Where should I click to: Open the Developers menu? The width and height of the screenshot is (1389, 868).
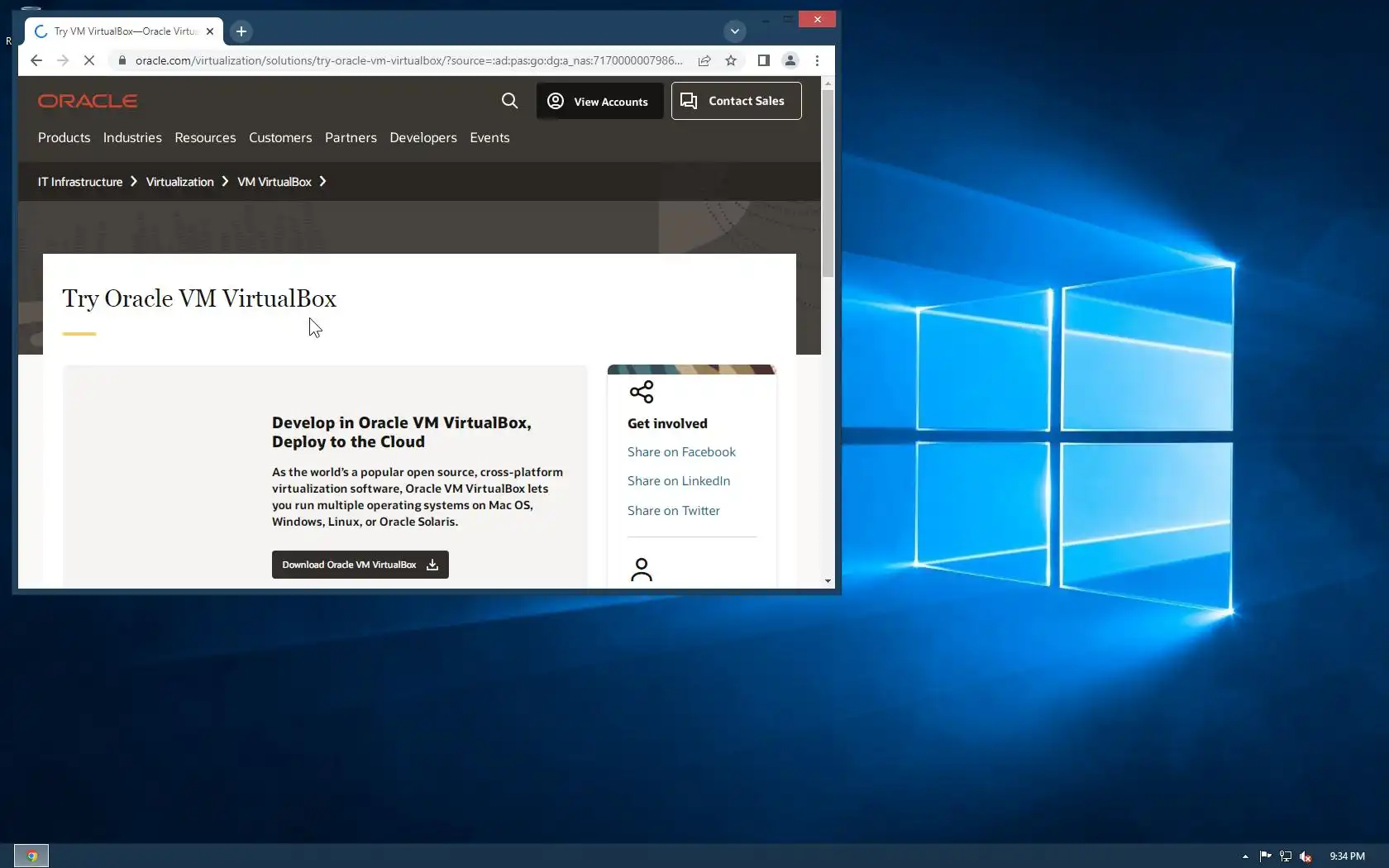click(423, 137)
